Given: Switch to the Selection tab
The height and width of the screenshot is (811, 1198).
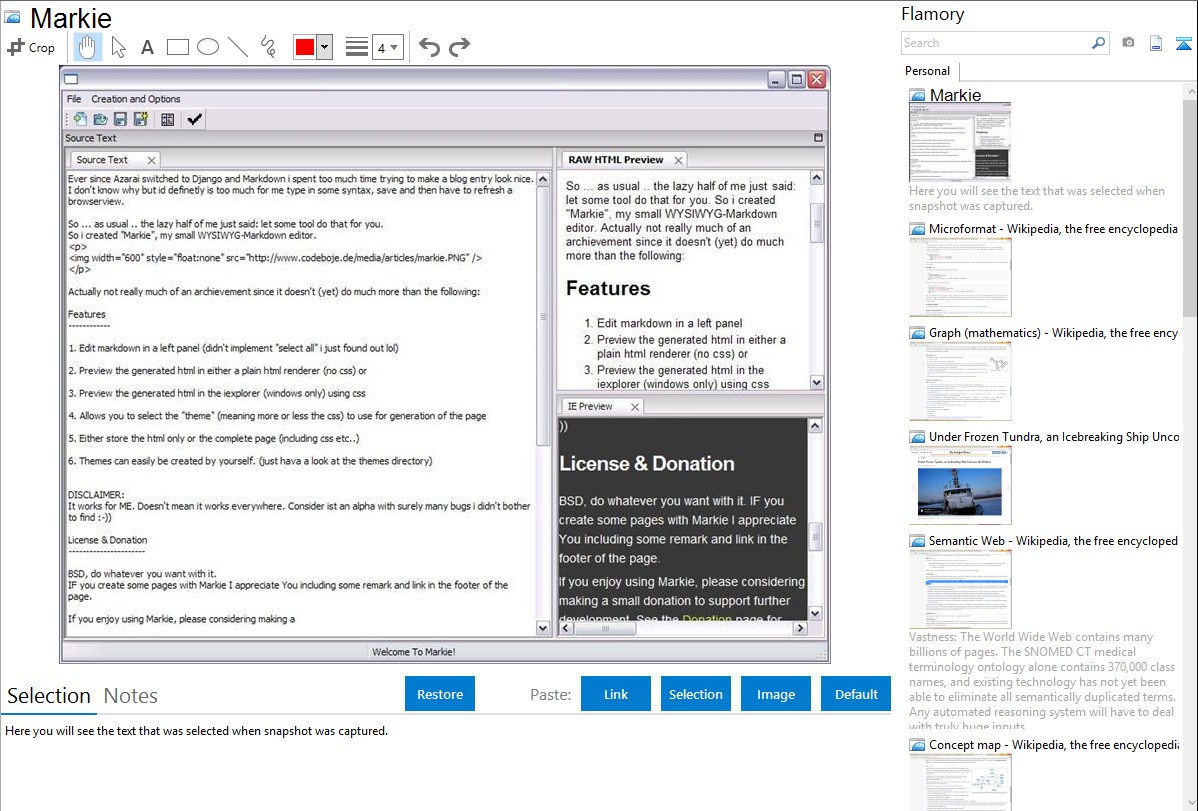Looking at the screenshot, I should click(49, 696).
